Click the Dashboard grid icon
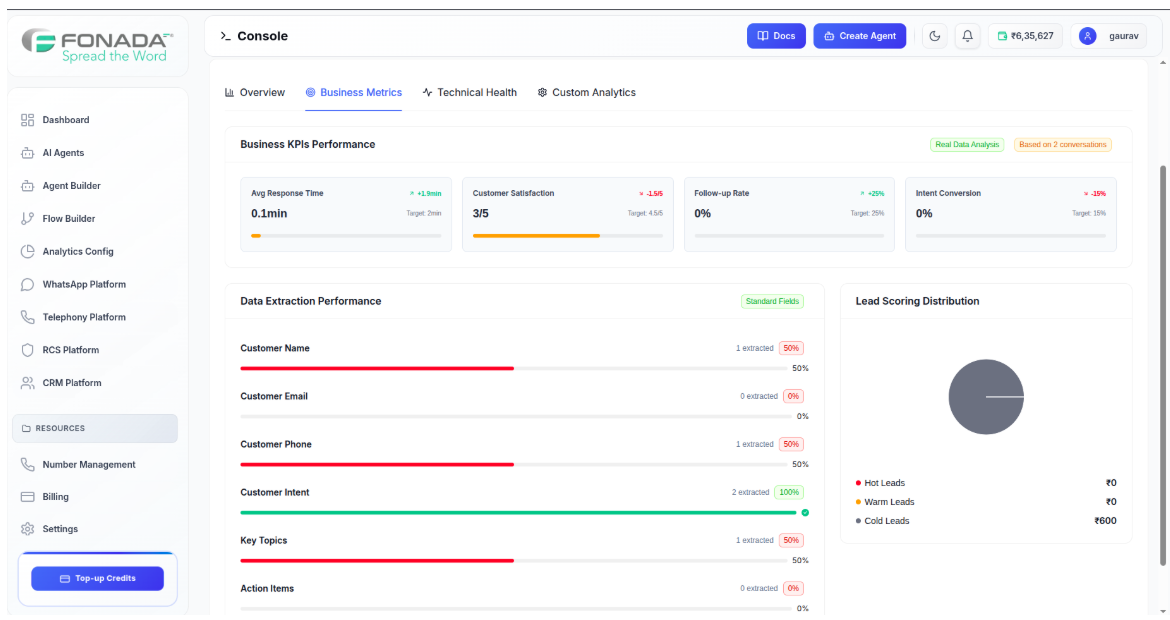 (x=28, y=120)
